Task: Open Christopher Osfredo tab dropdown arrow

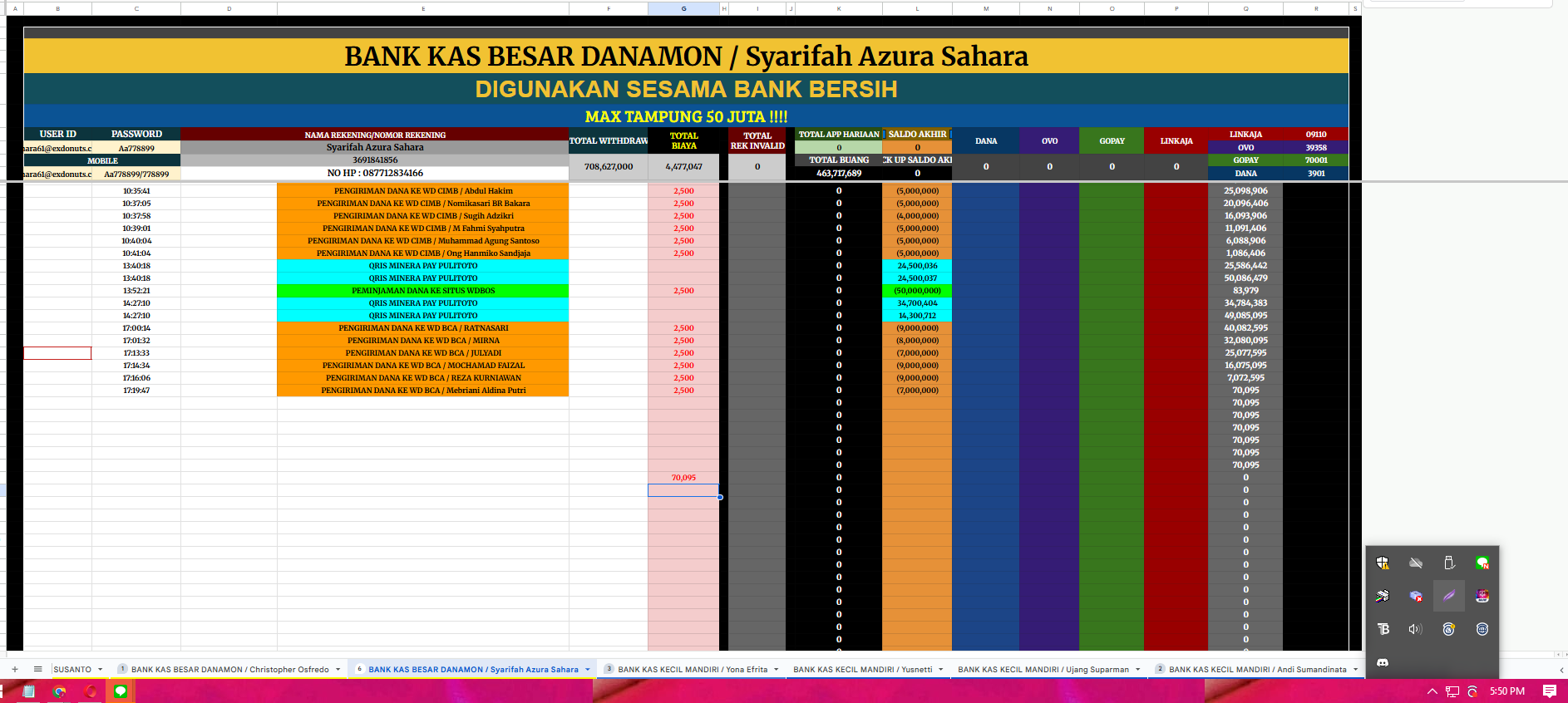Action: coord(338,669)
